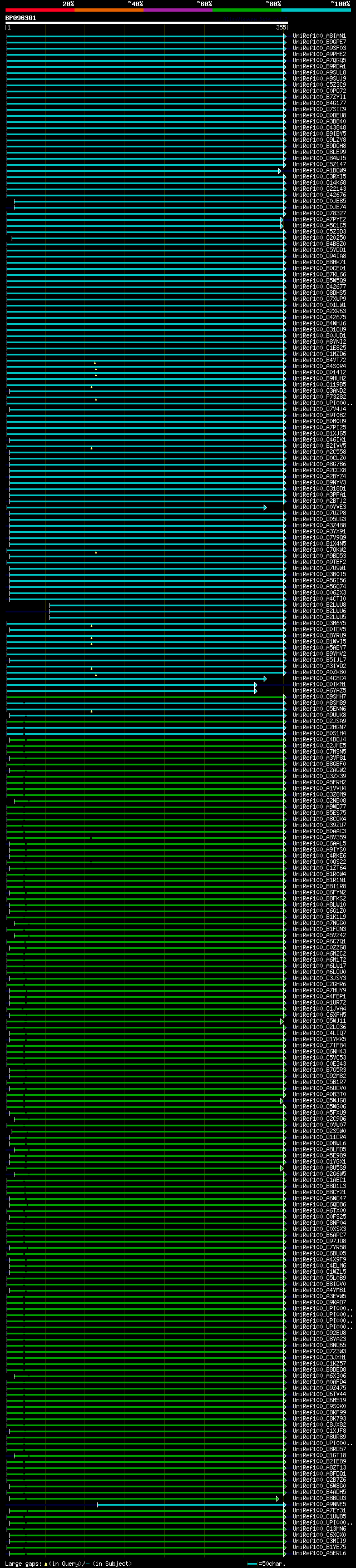Select label UniRef100_C5Z3C9
The image size is (356, 1568).
(x=319, y=85)
